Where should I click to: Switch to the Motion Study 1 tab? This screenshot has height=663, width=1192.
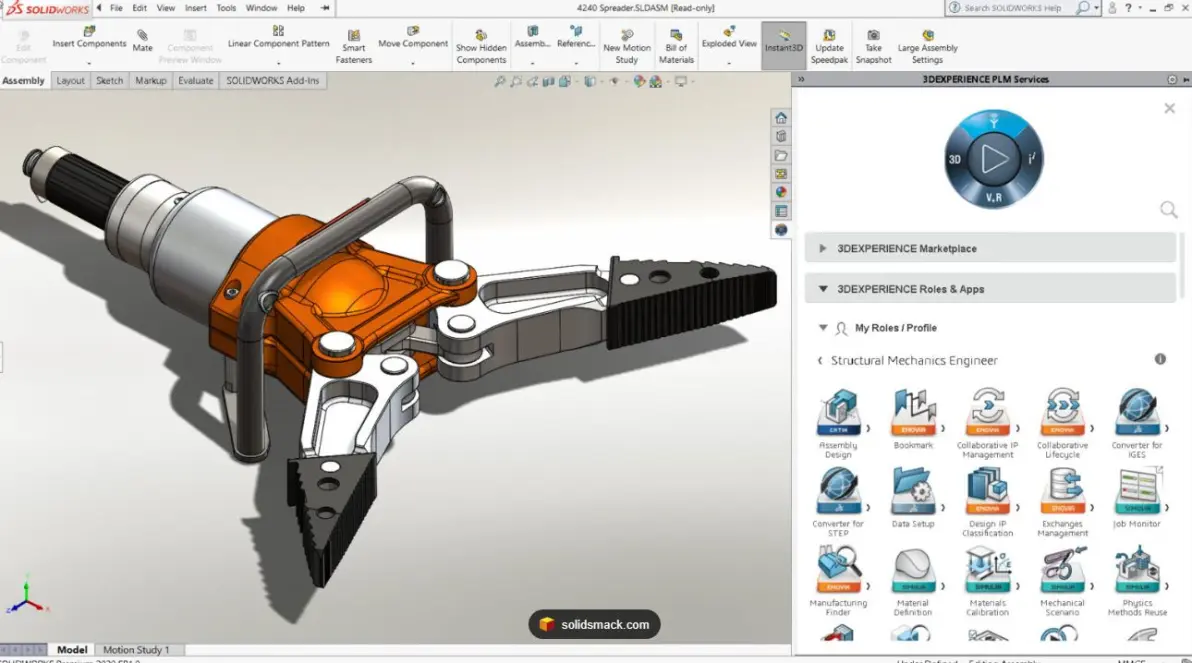pyautogui.click(x=136, y=650)
